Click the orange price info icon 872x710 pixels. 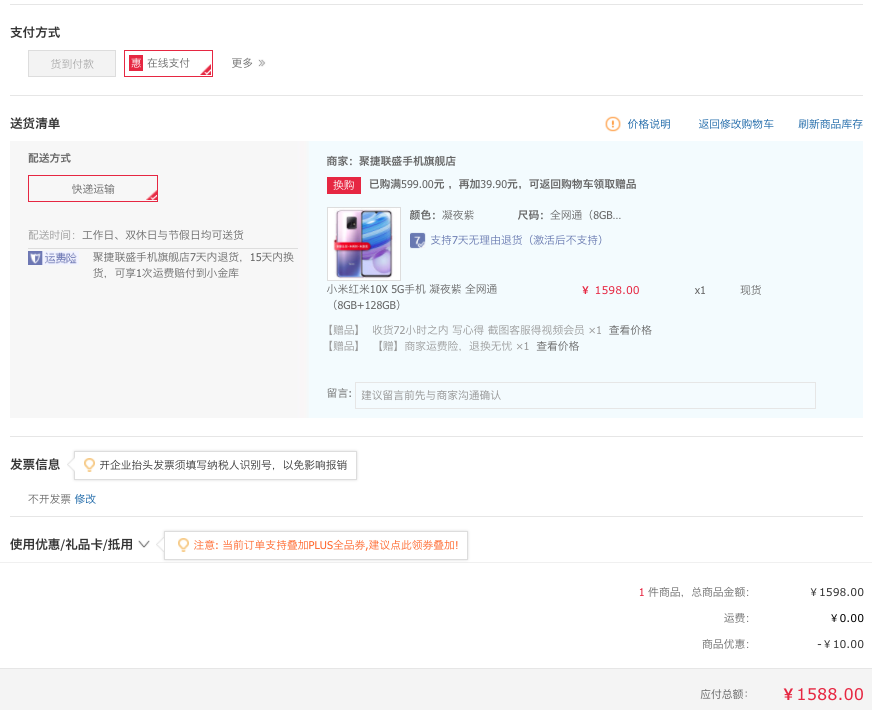[x=612, y=124]
